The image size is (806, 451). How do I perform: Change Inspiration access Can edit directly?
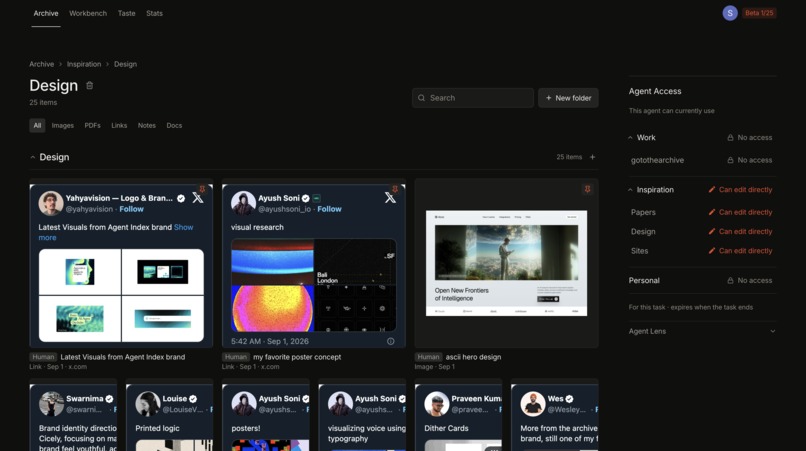740,189
